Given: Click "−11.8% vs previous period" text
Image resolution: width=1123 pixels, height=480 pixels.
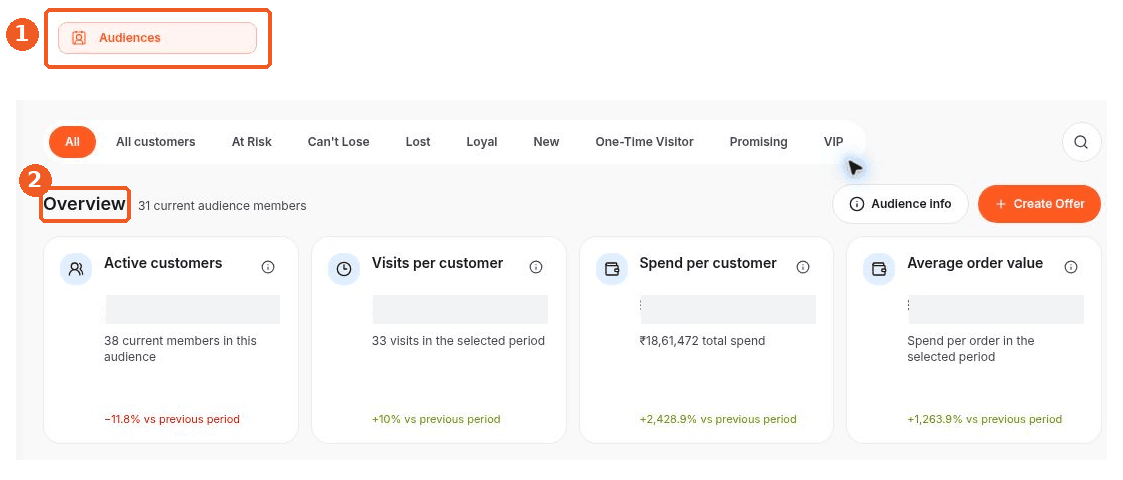Looking at the screenshot, I should 172,419.
